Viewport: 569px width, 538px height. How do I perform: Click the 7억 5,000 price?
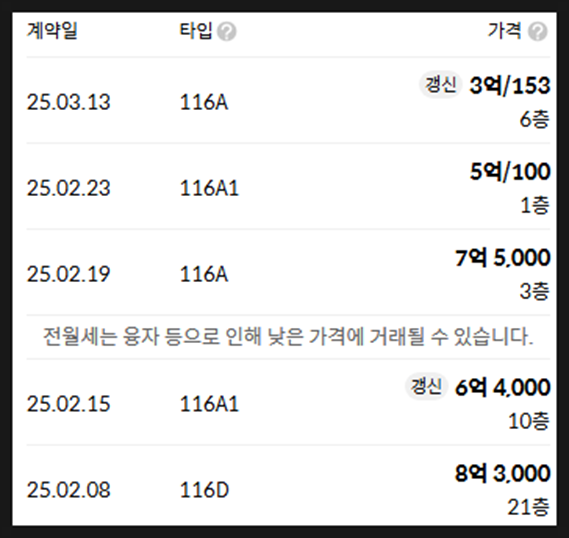(503, 258)
